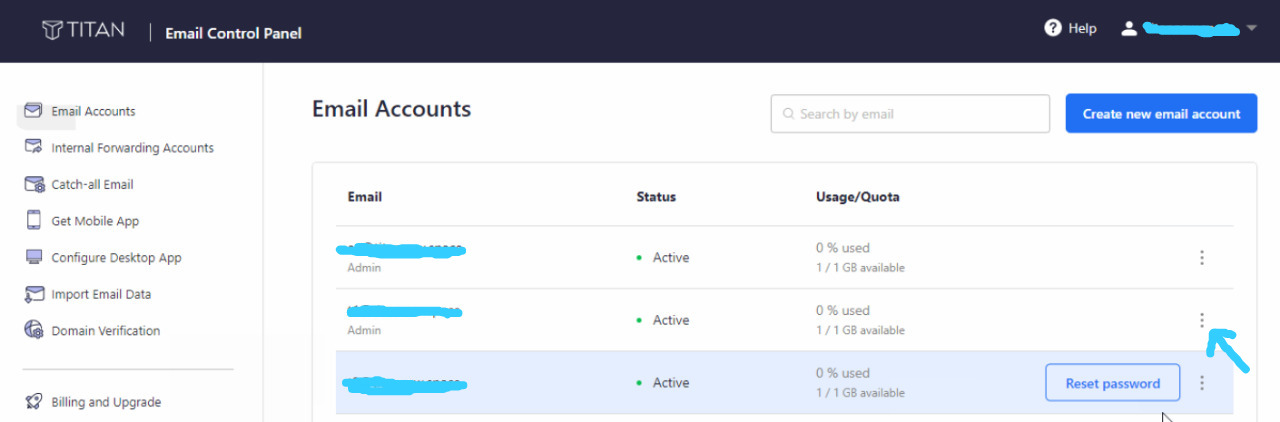
Task: Open three-dot menu for highlighted third account
Action: (x=1202, y=383)
